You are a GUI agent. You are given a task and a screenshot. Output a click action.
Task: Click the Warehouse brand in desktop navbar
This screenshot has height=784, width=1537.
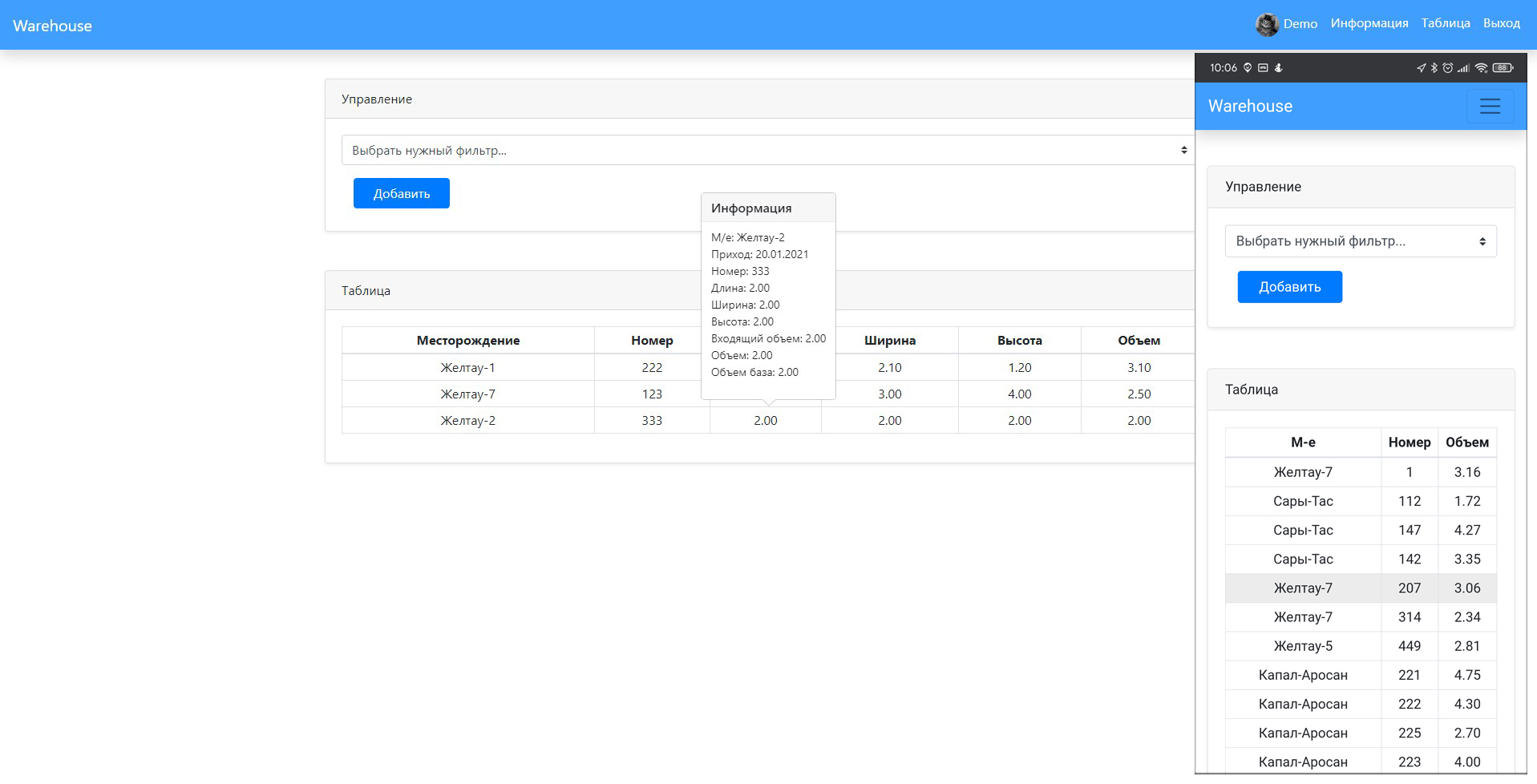[52, 26]
